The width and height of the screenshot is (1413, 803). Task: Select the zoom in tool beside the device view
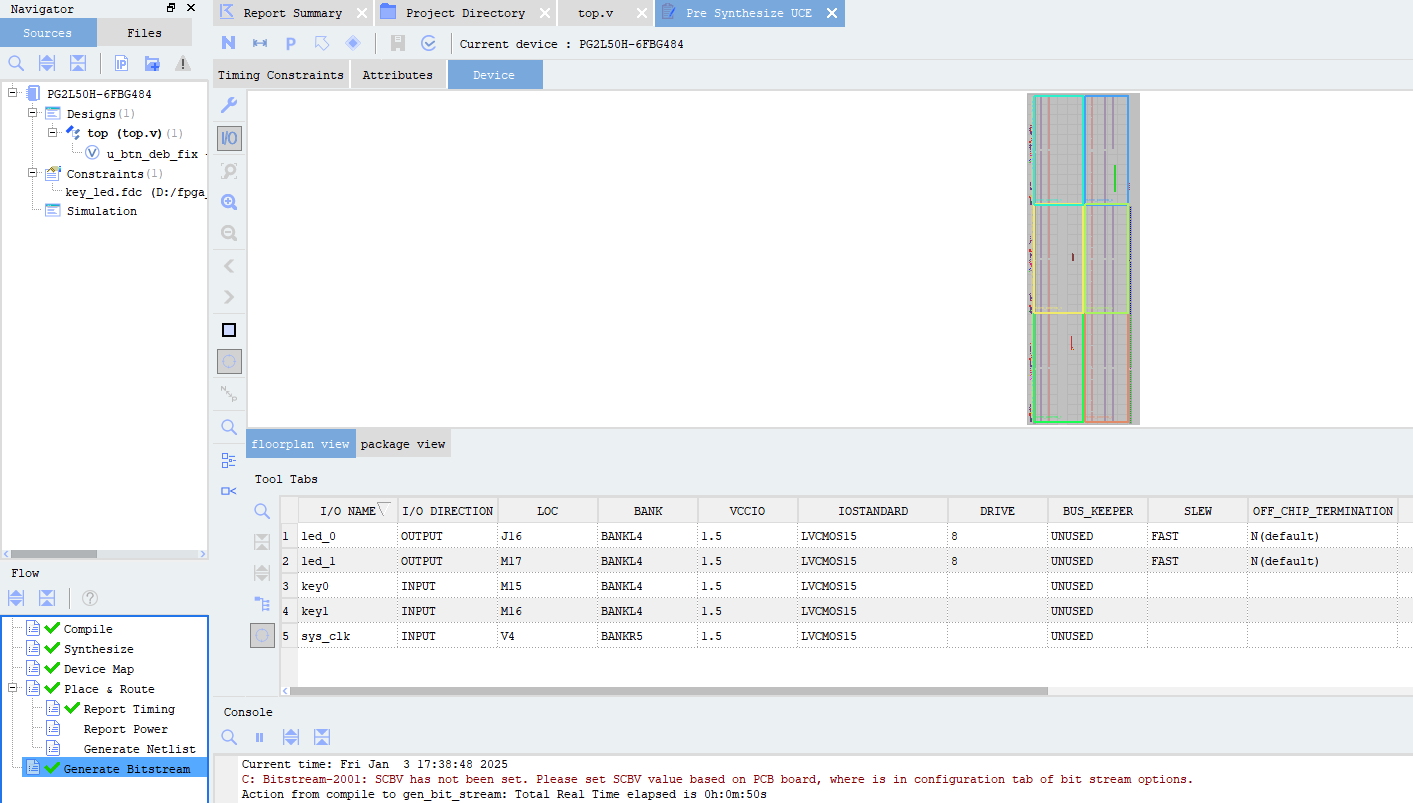pos(228,201)
